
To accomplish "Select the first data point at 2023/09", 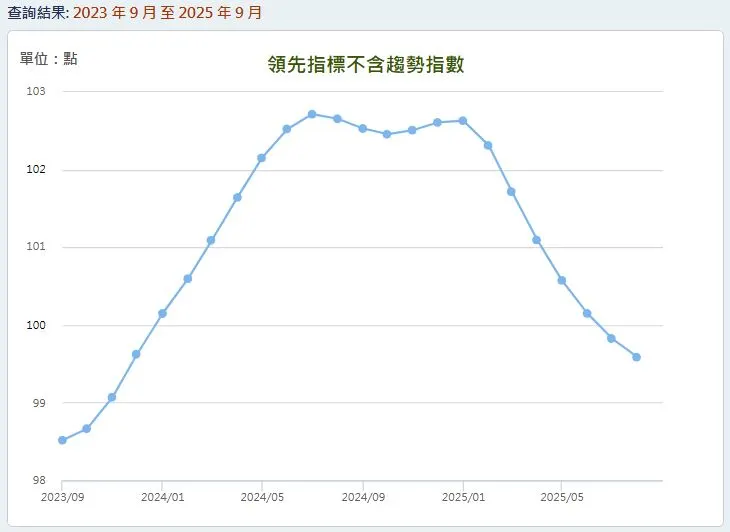I will click(x=62, y=440).
